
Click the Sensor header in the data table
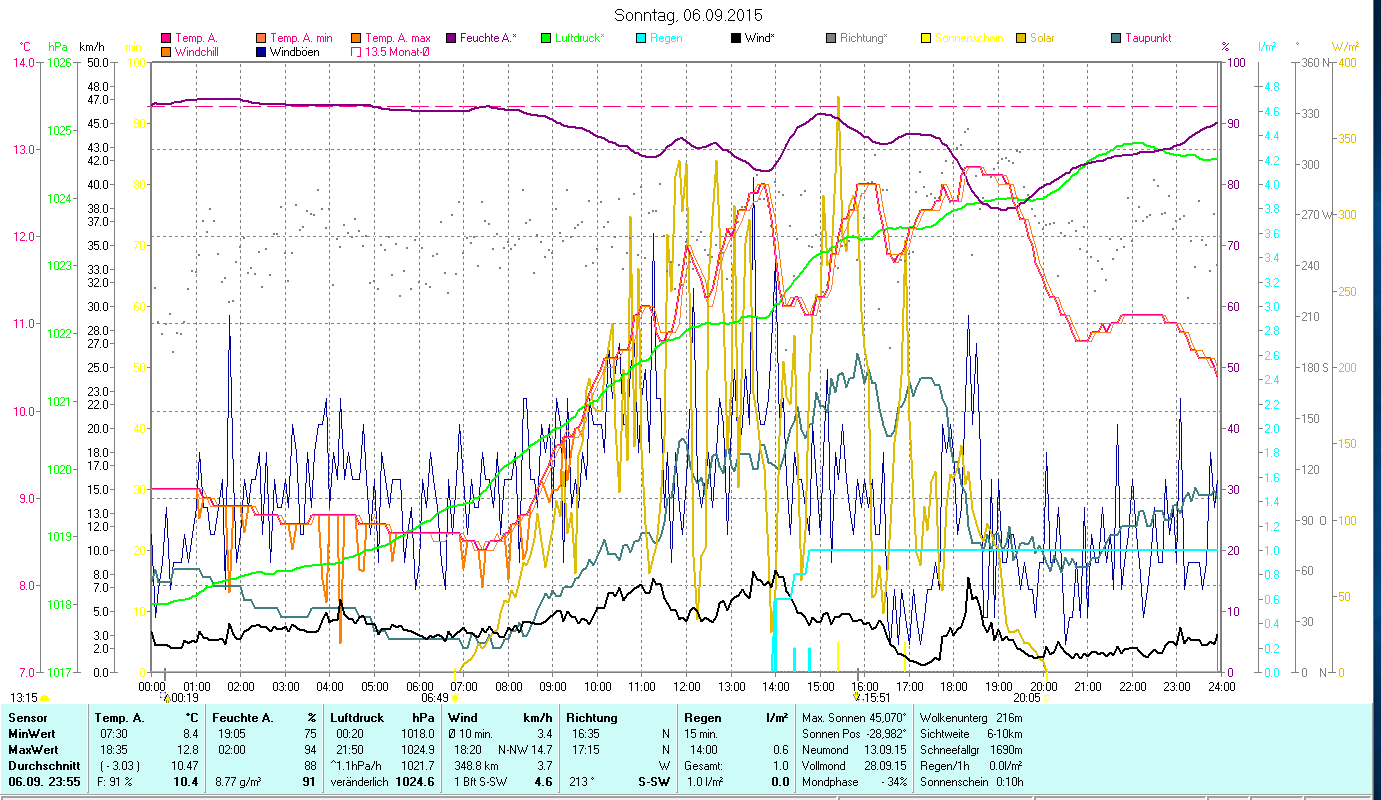27,718
